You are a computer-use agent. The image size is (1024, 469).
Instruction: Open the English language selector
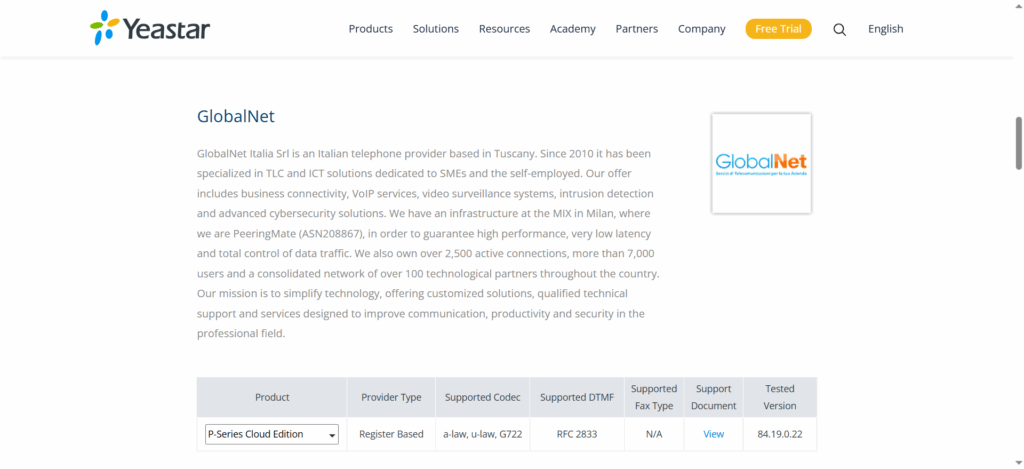(x=886, y=29)
